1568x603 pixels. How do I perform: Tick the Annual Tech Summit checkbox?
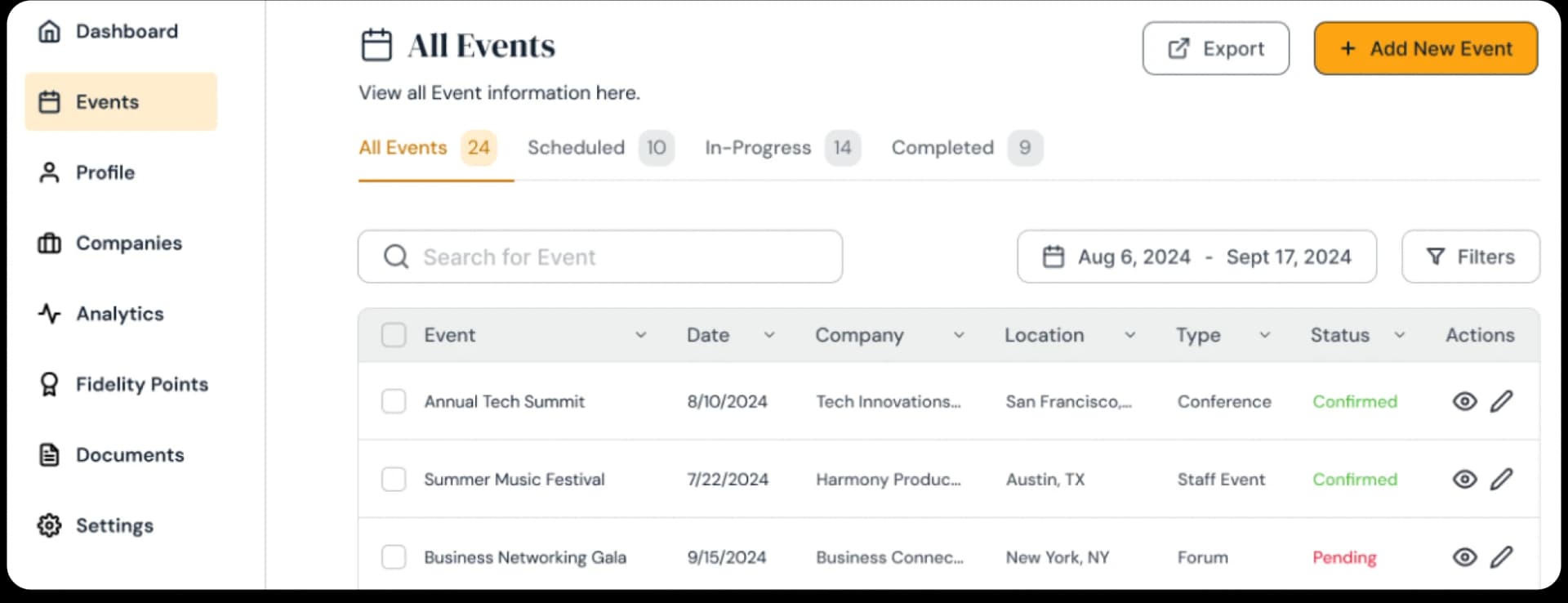[x=394, y=401]
